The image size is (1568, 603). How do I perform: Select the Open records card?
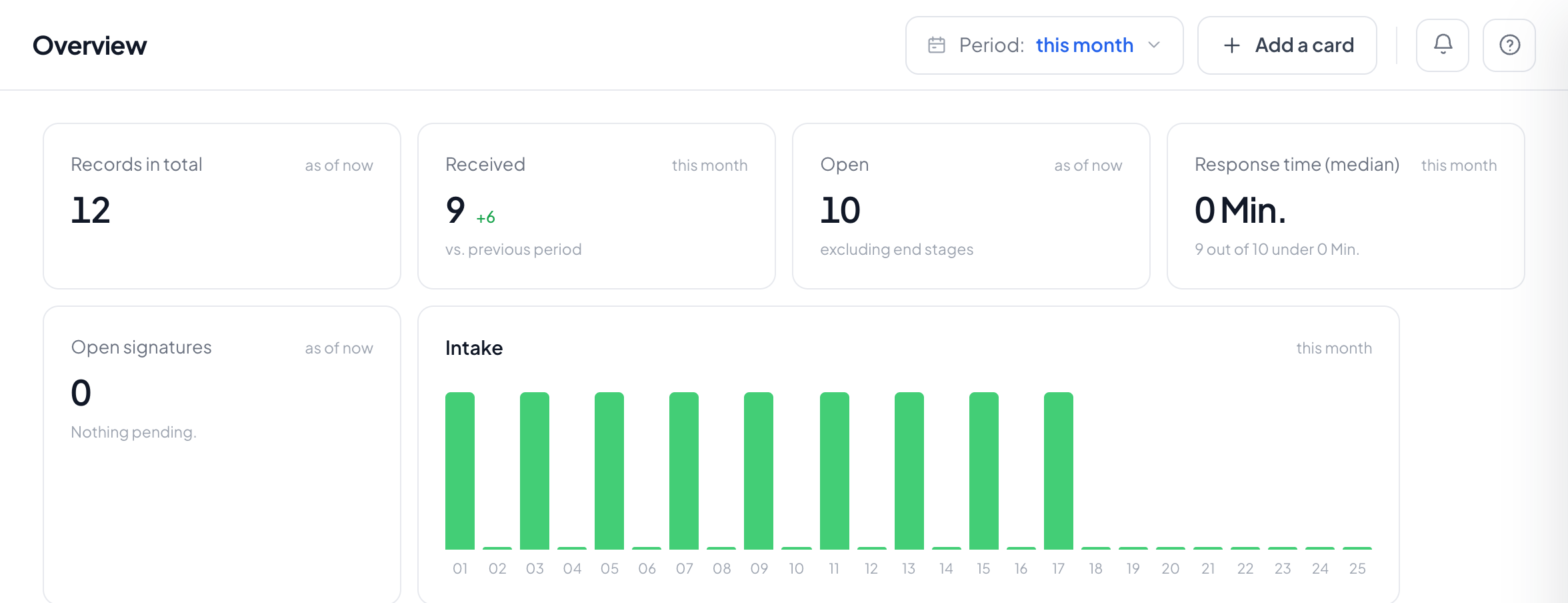[971, 206]
